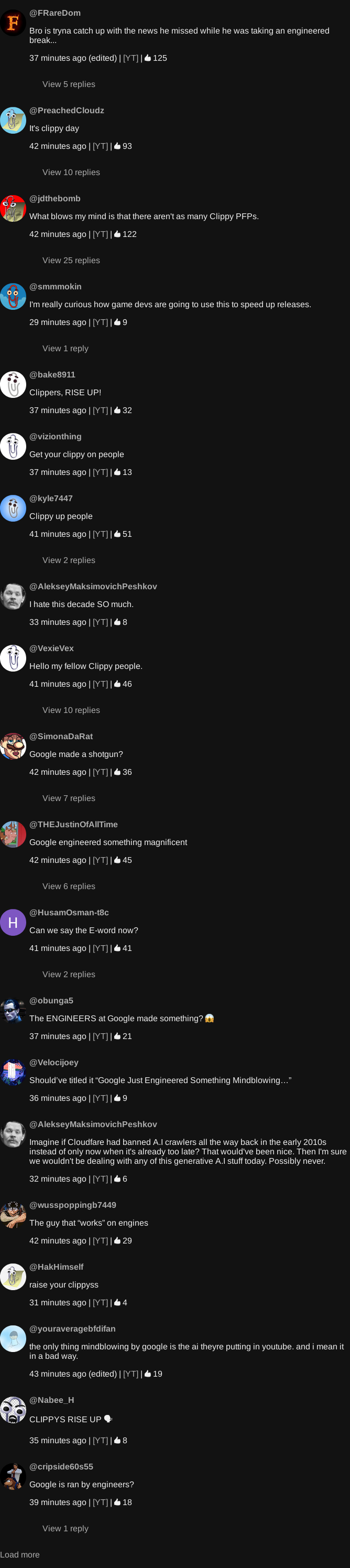Click the @jdthebomb red Clippy avatar
Image resolution: width=350 pixels, height=1568 pixels.
(13, 208)
